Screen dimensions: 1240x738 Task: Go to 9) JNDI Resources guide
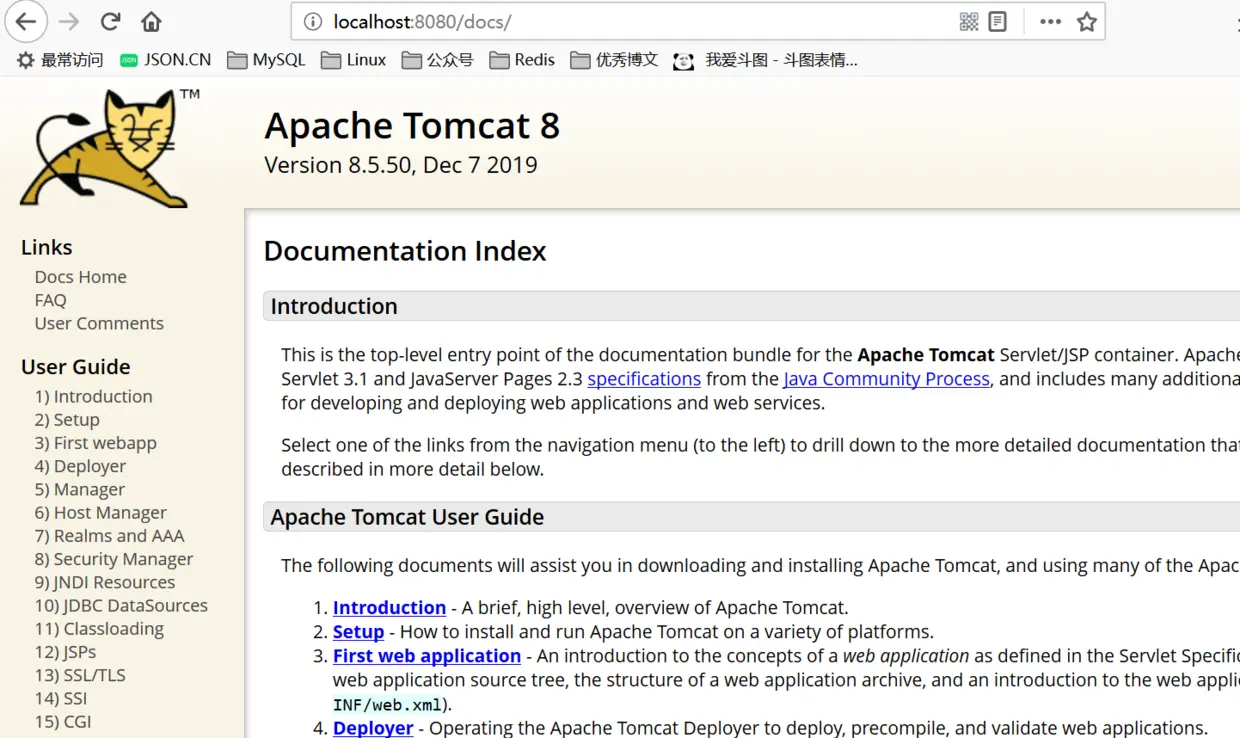[105, 582]
